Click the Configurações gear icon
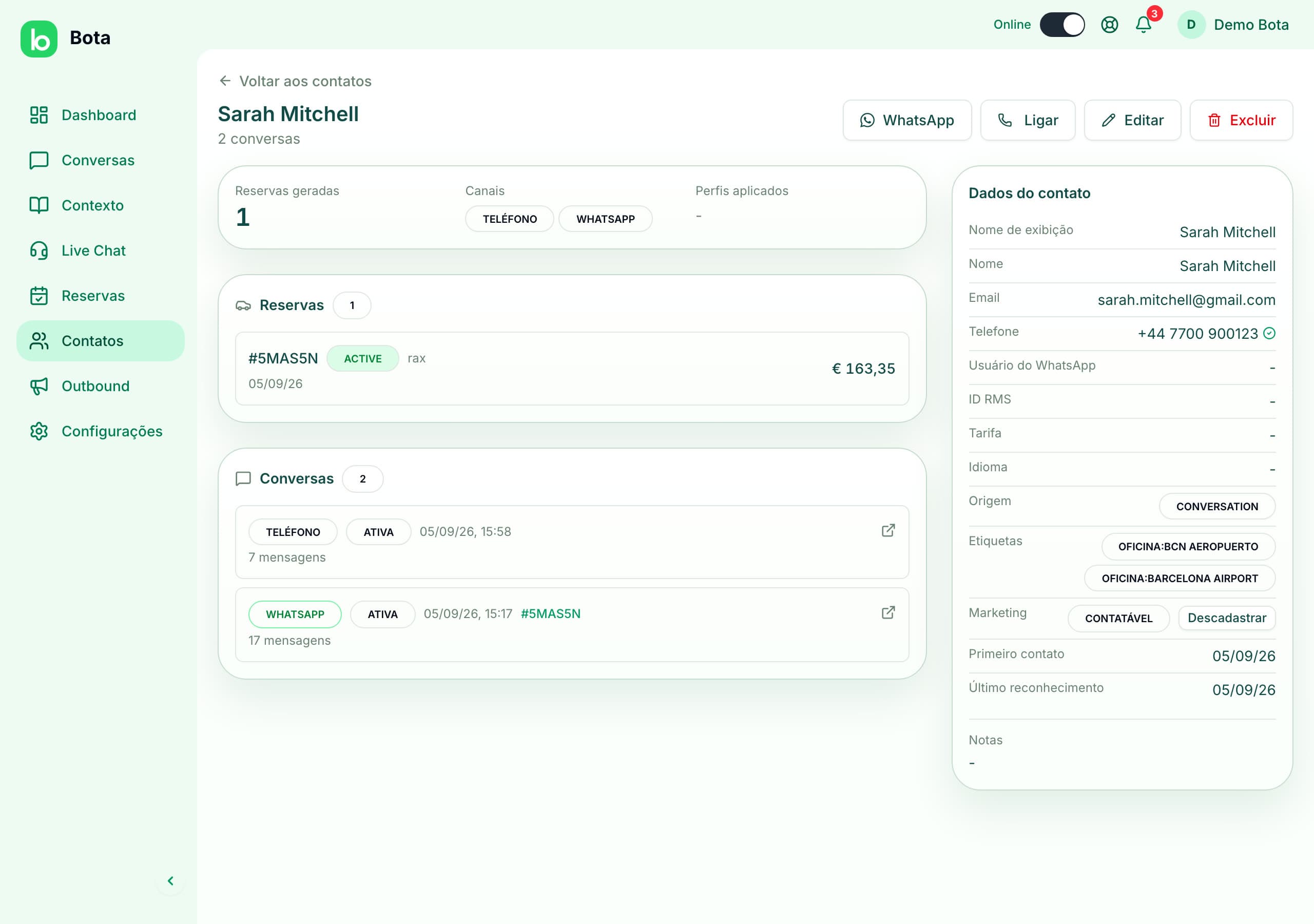 [39, 431]
